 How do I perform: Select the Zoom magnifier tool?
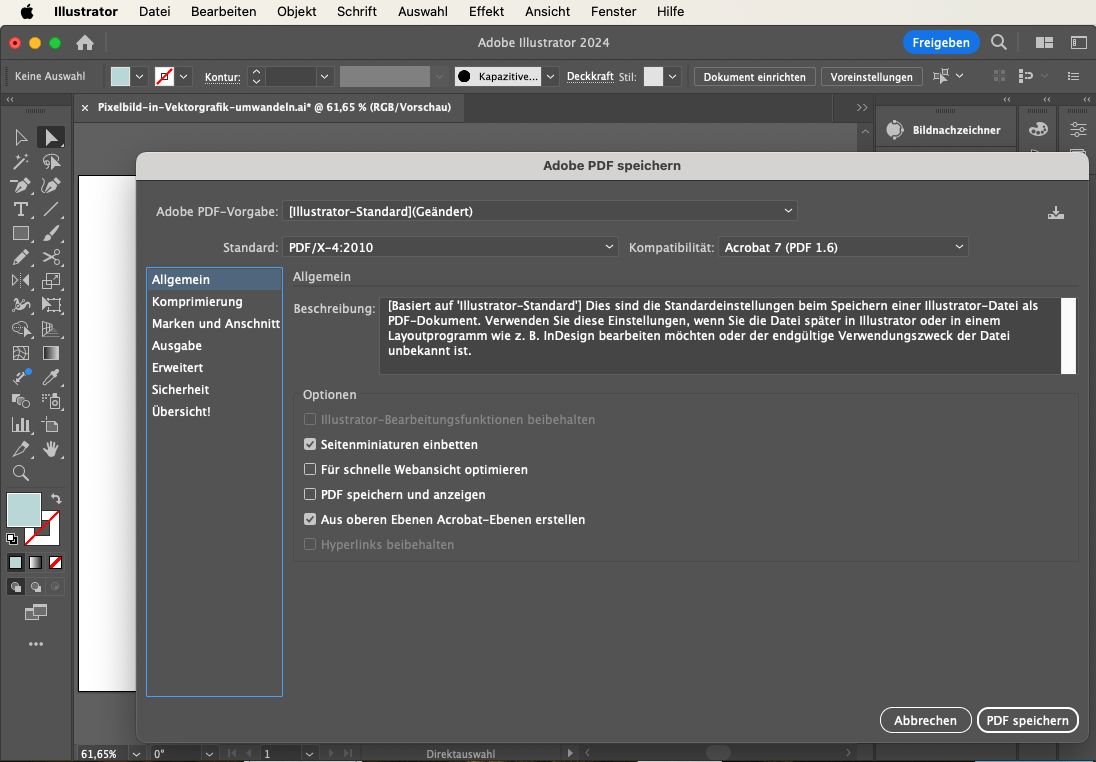pos(20,473)
